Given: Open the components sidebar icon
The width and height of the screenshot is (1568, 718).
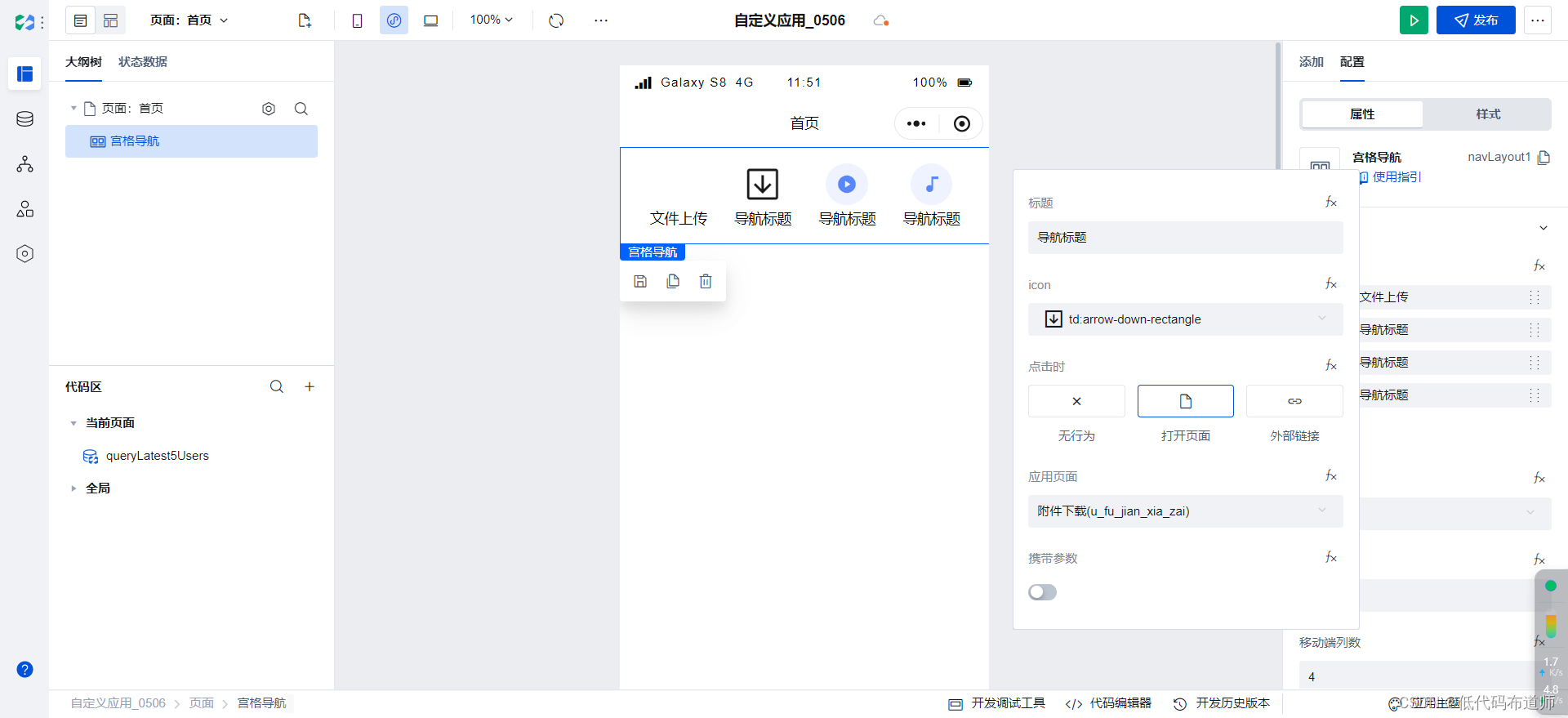Looking at the screenshot, I should (24, 209).
